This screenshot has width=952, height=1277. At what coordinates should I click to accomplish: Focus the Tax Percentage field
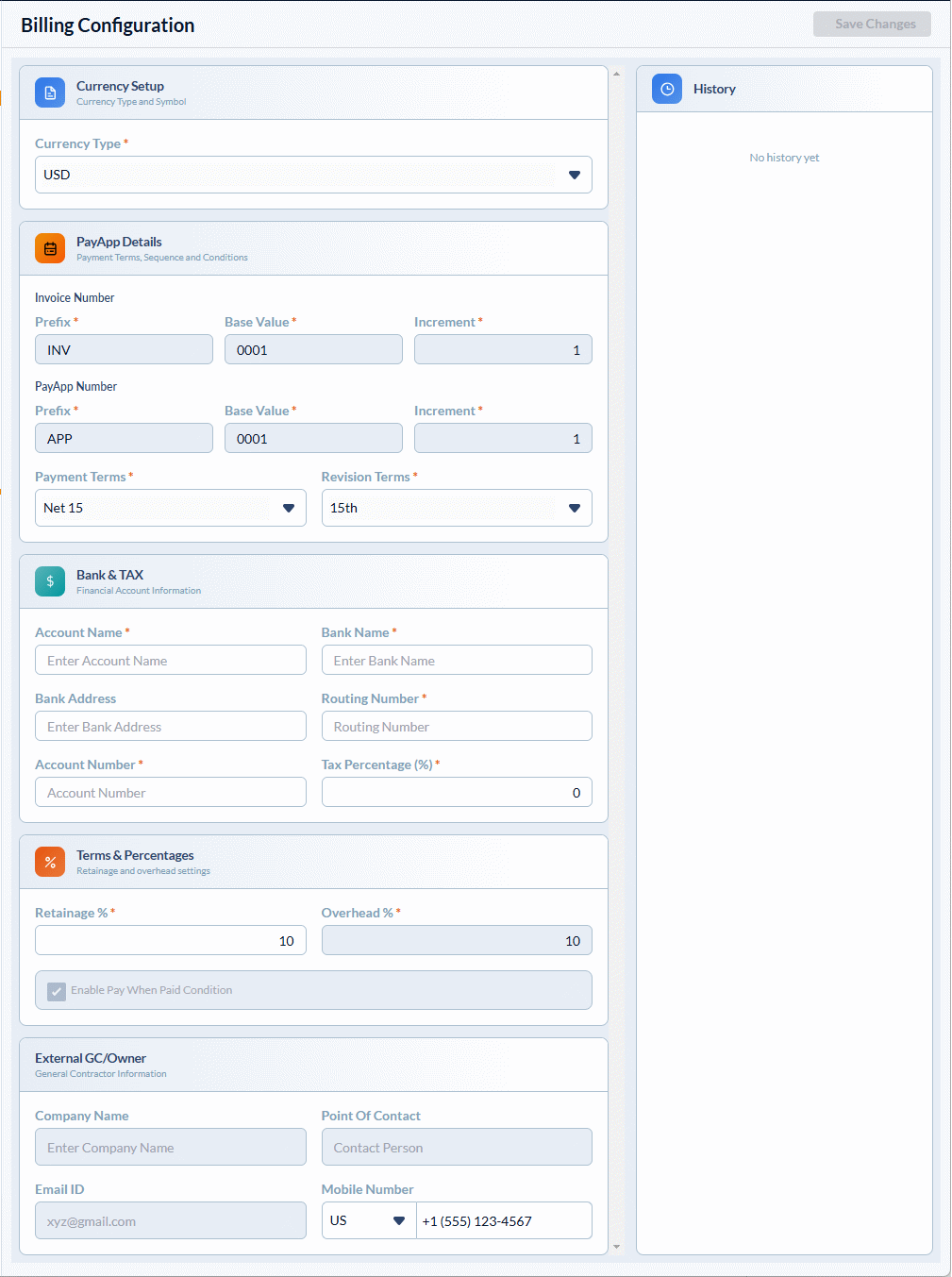coord(457,793)
